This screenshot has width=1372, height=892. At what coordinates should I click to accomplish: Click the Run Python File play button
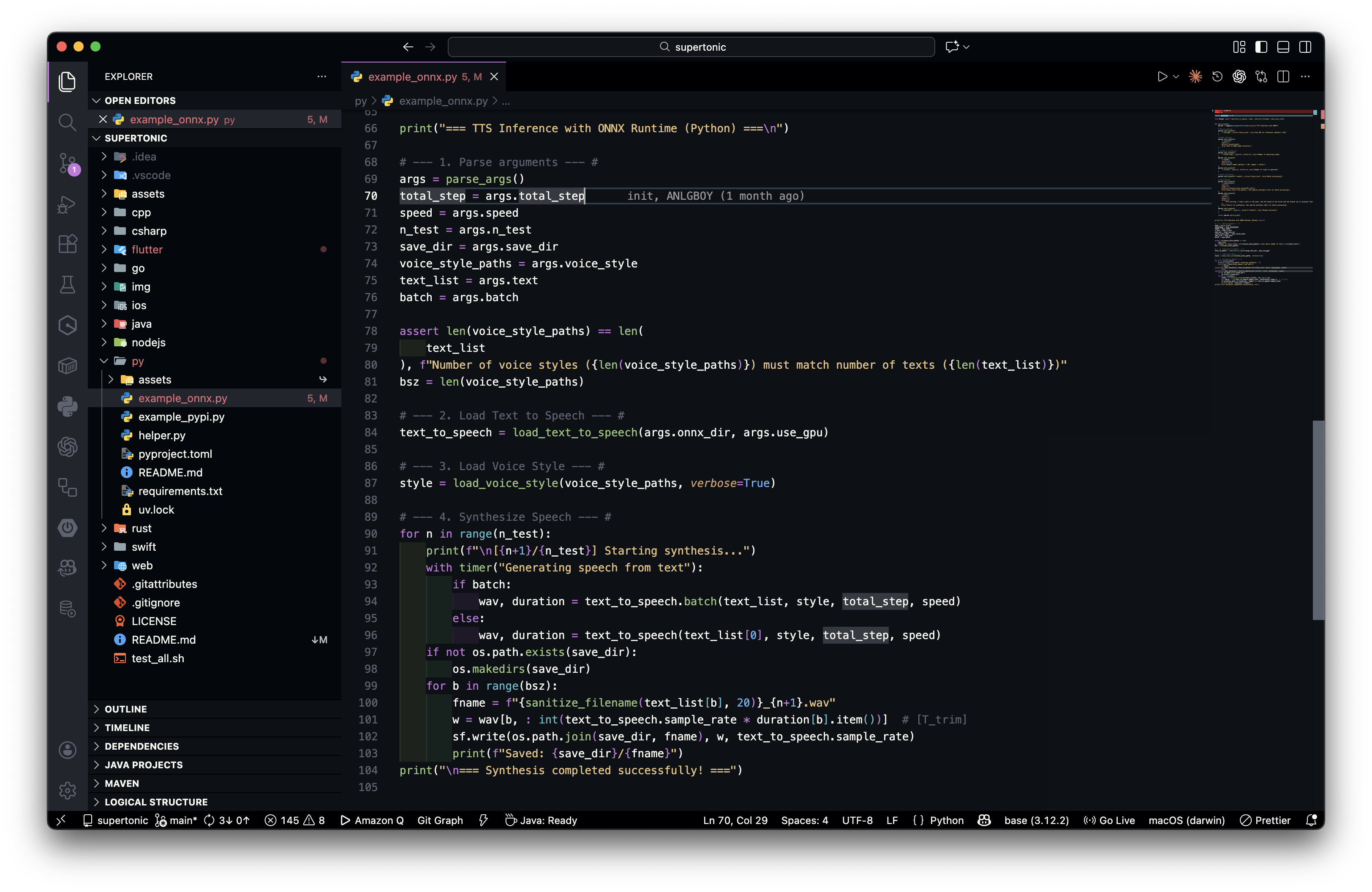pyautogui.click(x=1162, y=76)
